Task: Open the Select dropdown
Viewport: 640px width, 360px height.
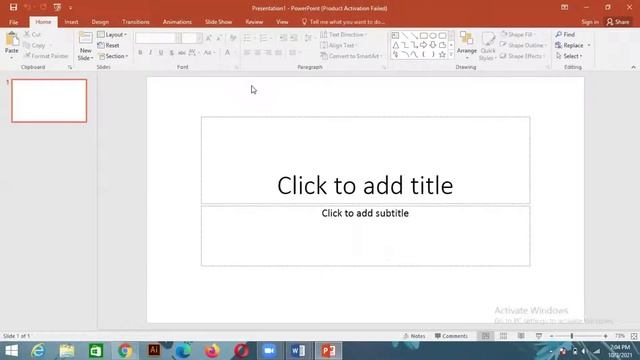Action: [569, 56]
